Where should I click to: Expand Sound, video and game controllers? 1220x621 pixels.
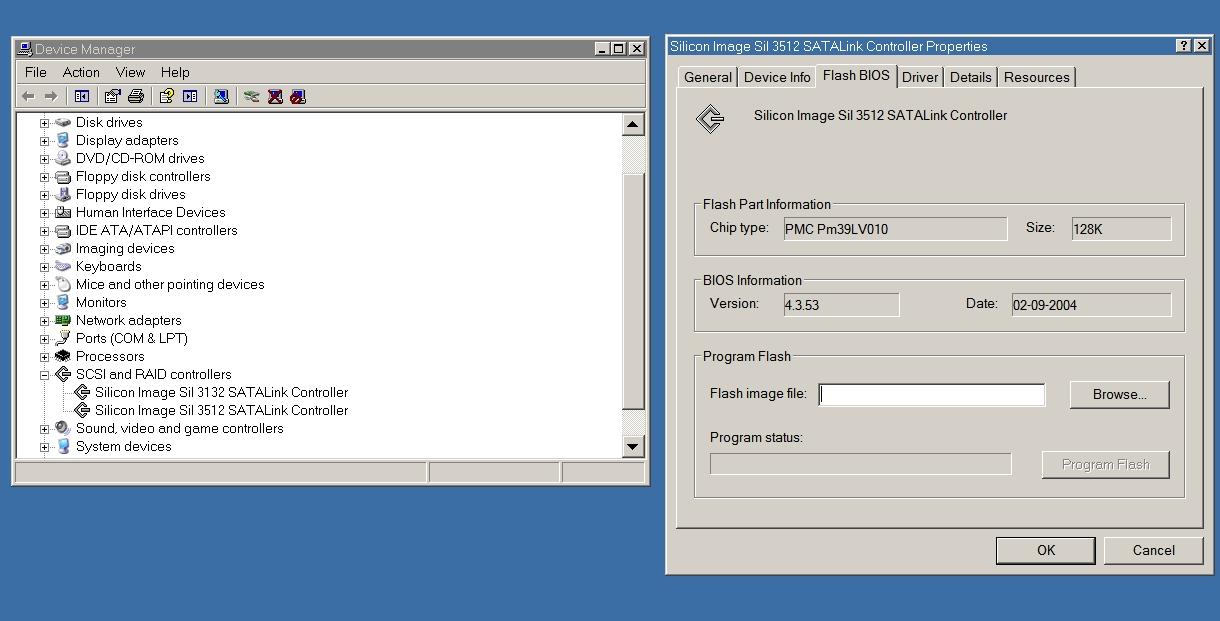click(44, 429)
